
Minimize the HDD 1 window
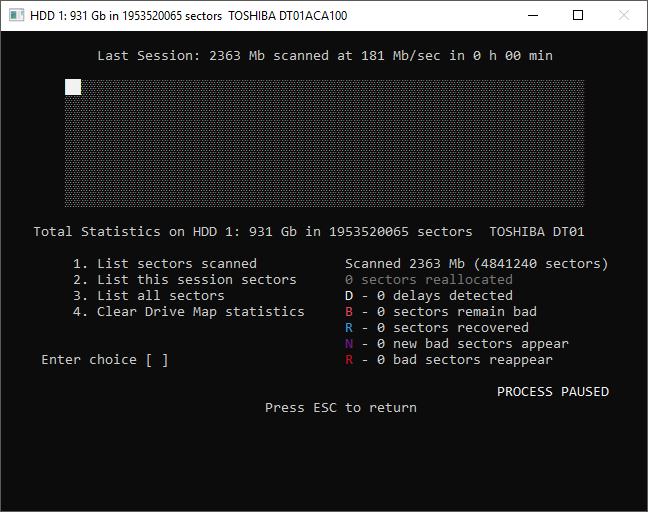(533, 16)
